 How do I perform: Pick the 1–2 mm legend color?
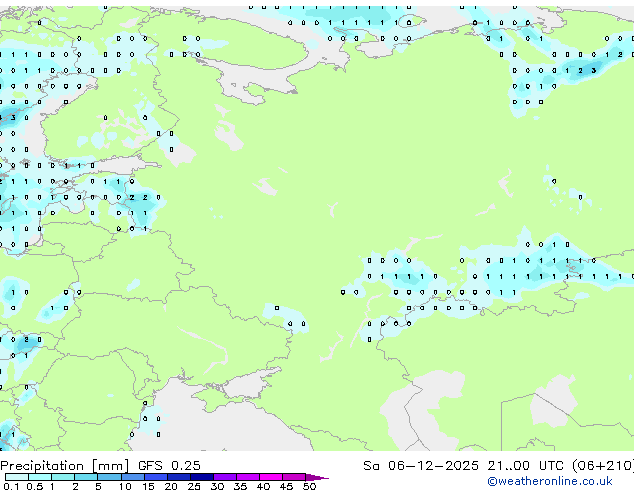63,477
